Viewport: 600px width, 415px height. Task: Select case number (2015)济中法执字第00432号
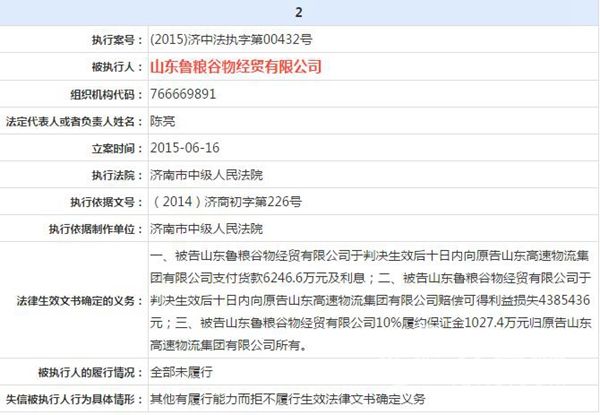click(220, 39)
